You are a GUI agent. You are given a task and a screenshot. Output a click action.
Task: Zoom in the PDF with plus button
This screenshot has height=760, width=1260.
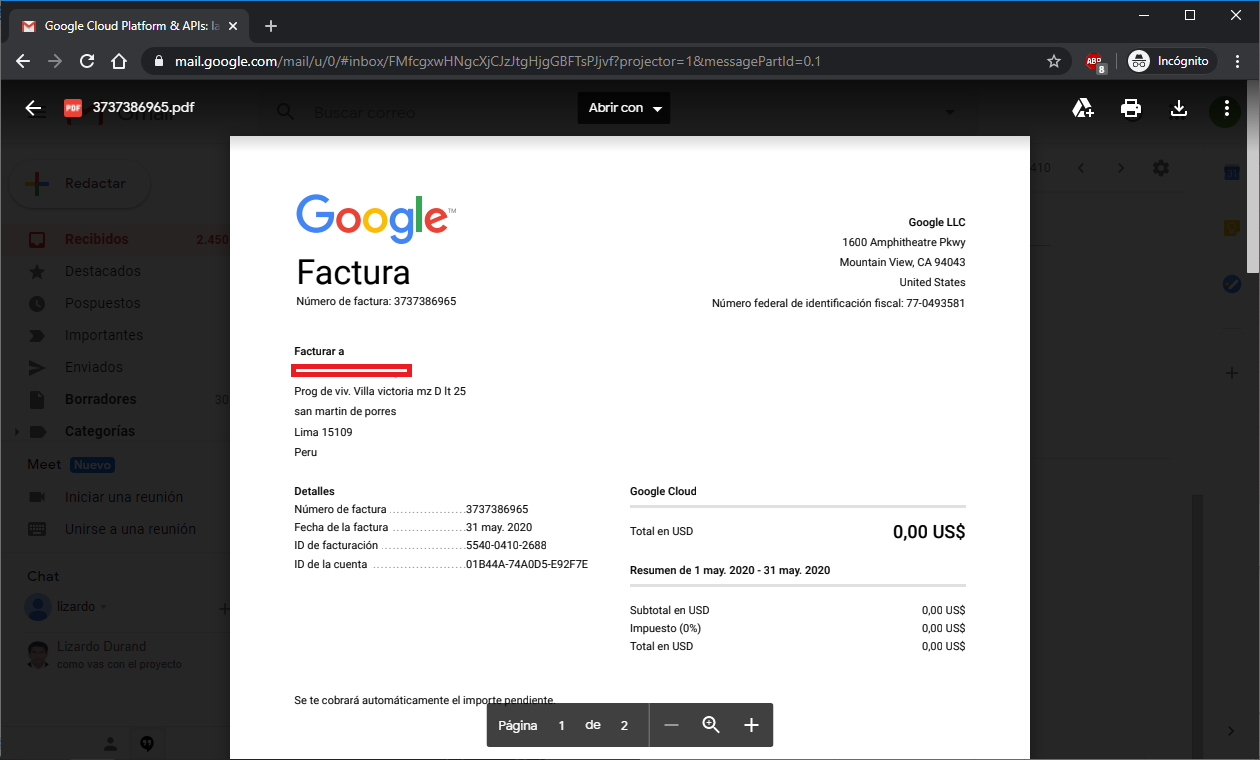click(x=752, y=725)
